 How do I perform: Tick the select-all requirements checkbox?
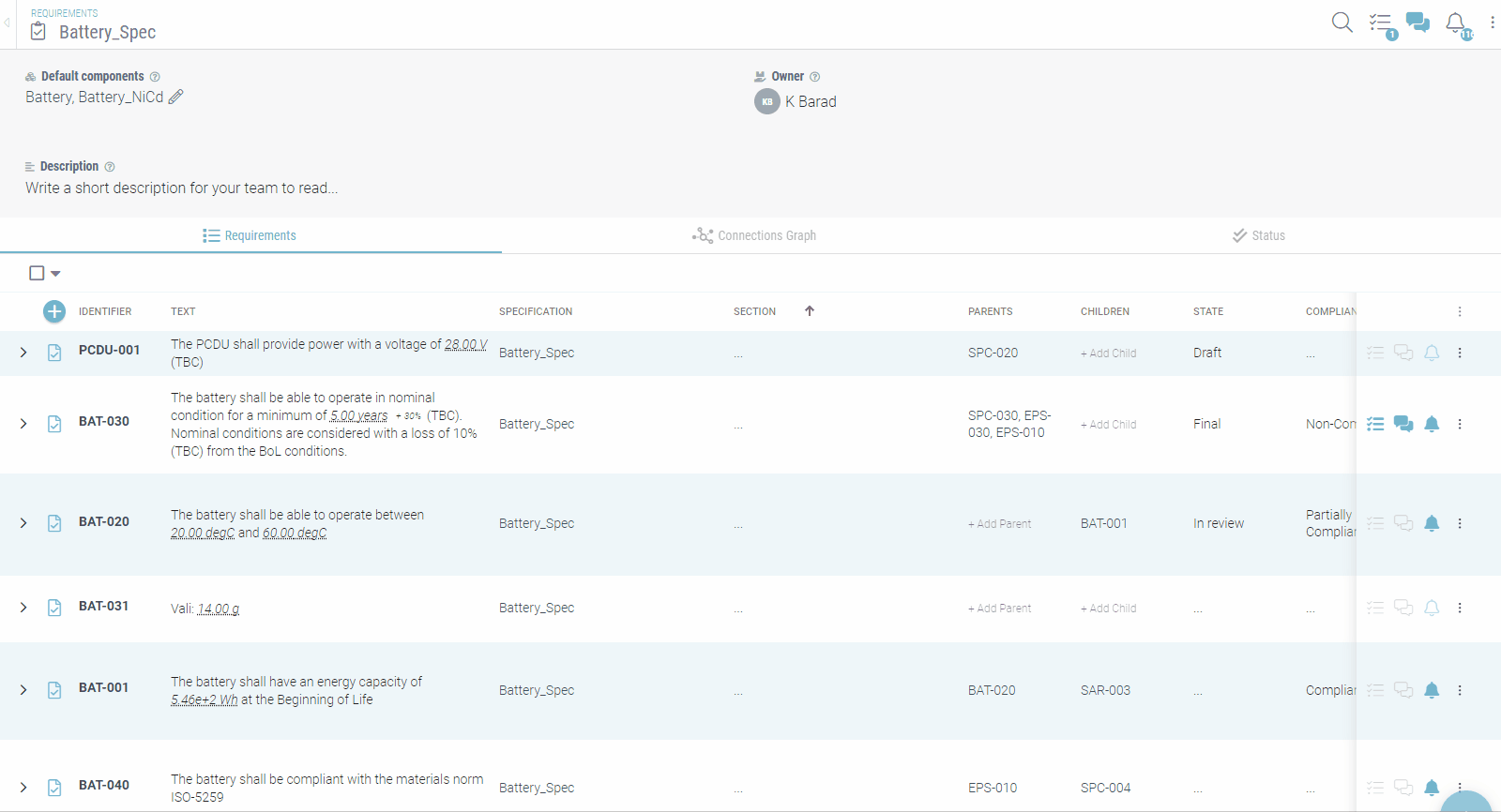pos(37,273)
